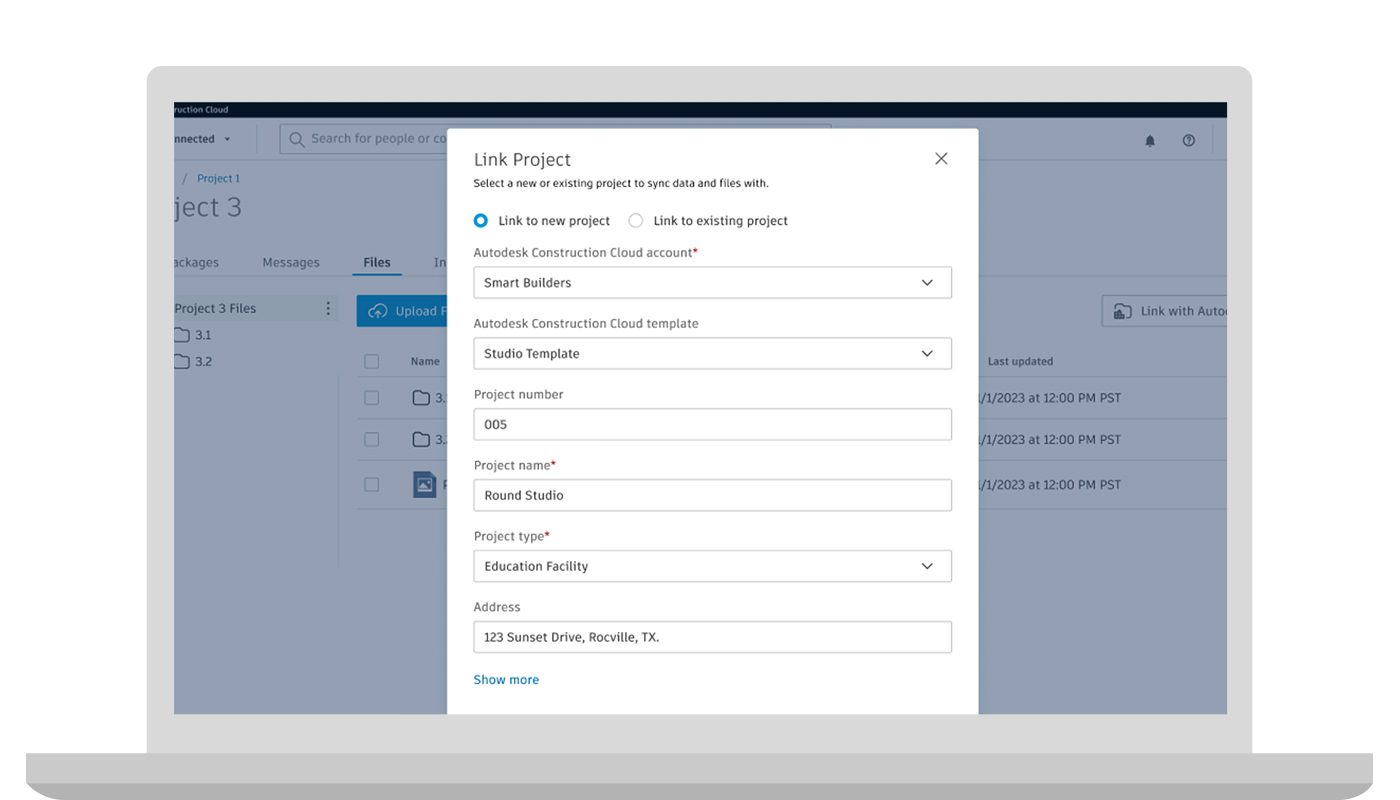Switch to the Files tab

pyautogui.click(x=377, y=263)
